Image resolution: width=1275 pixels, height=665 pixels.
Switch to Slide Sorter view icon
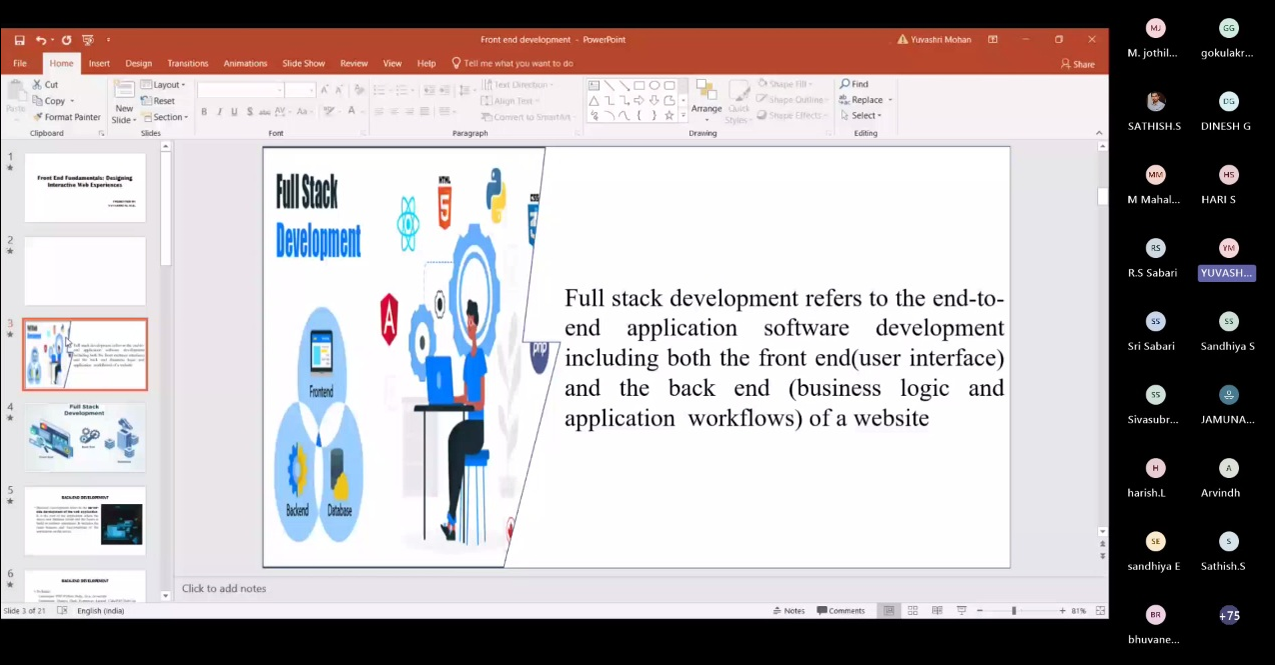pos(912,610)
